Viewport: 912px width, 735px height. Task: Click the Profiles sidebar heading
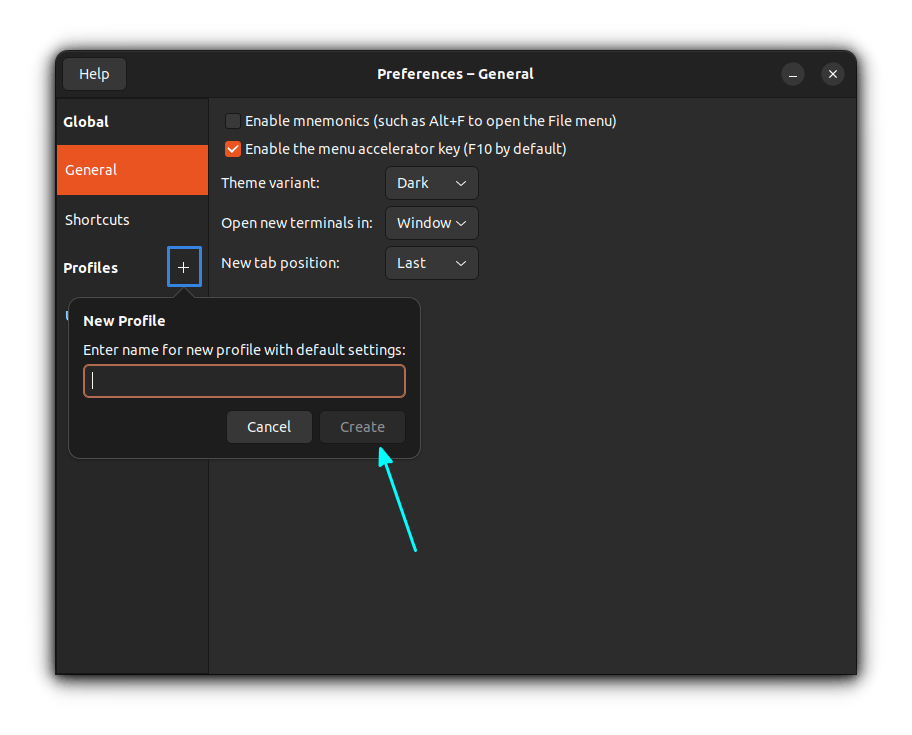pyautogui.click(x=91, y=268)
